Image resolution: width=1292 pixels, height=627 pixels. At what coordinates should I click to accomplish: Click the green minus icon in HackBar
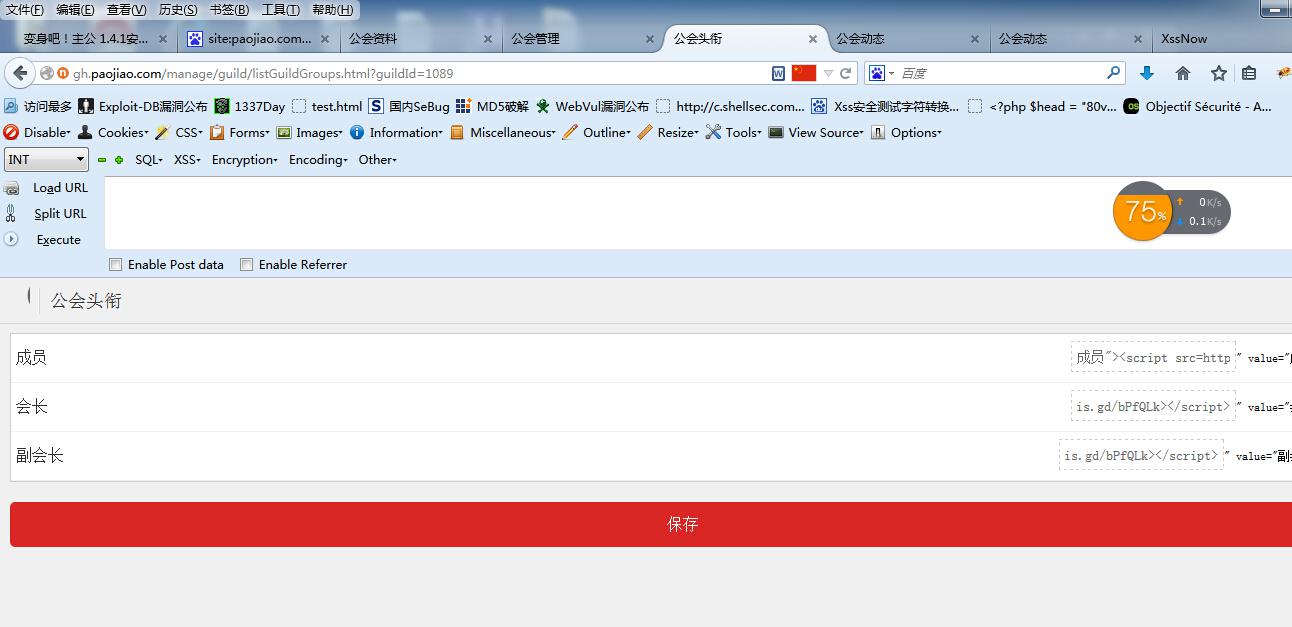point(102,160)
